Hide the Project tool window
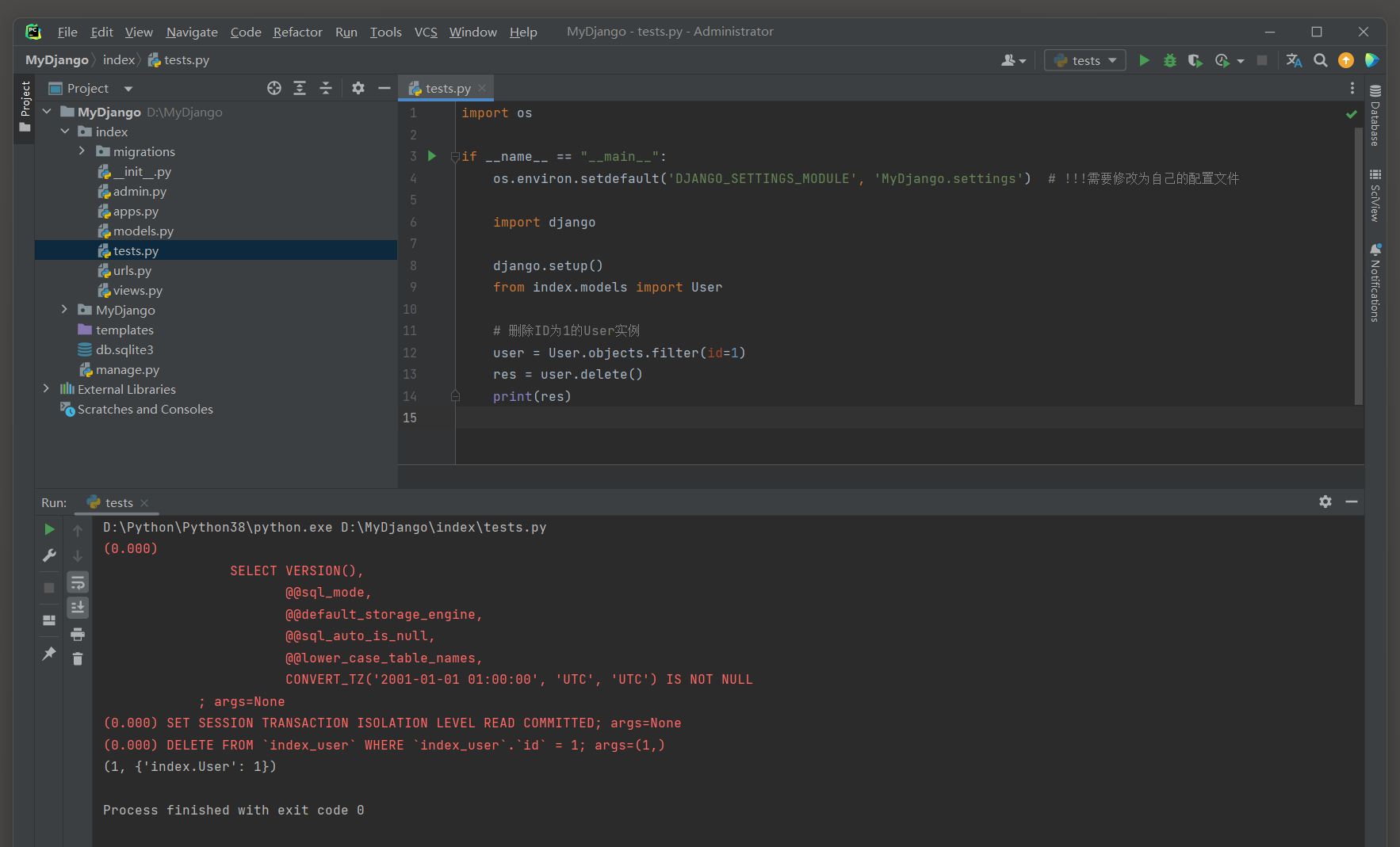 pos(384,88)
